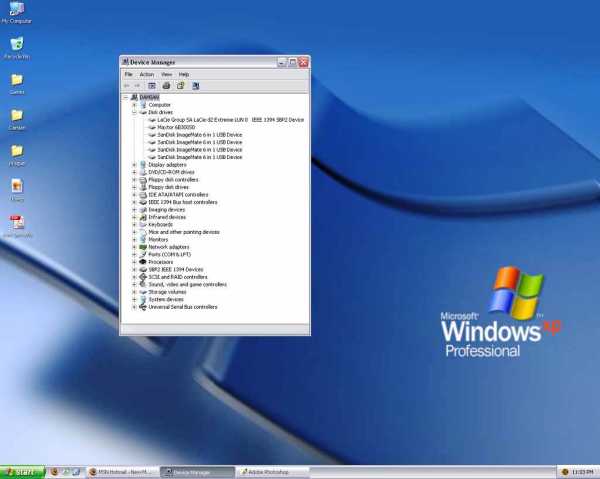This screenshot has width=600, height=479.
Task: Select the Network adapters label
Action: pyautogui.click(x=169, y=247)
